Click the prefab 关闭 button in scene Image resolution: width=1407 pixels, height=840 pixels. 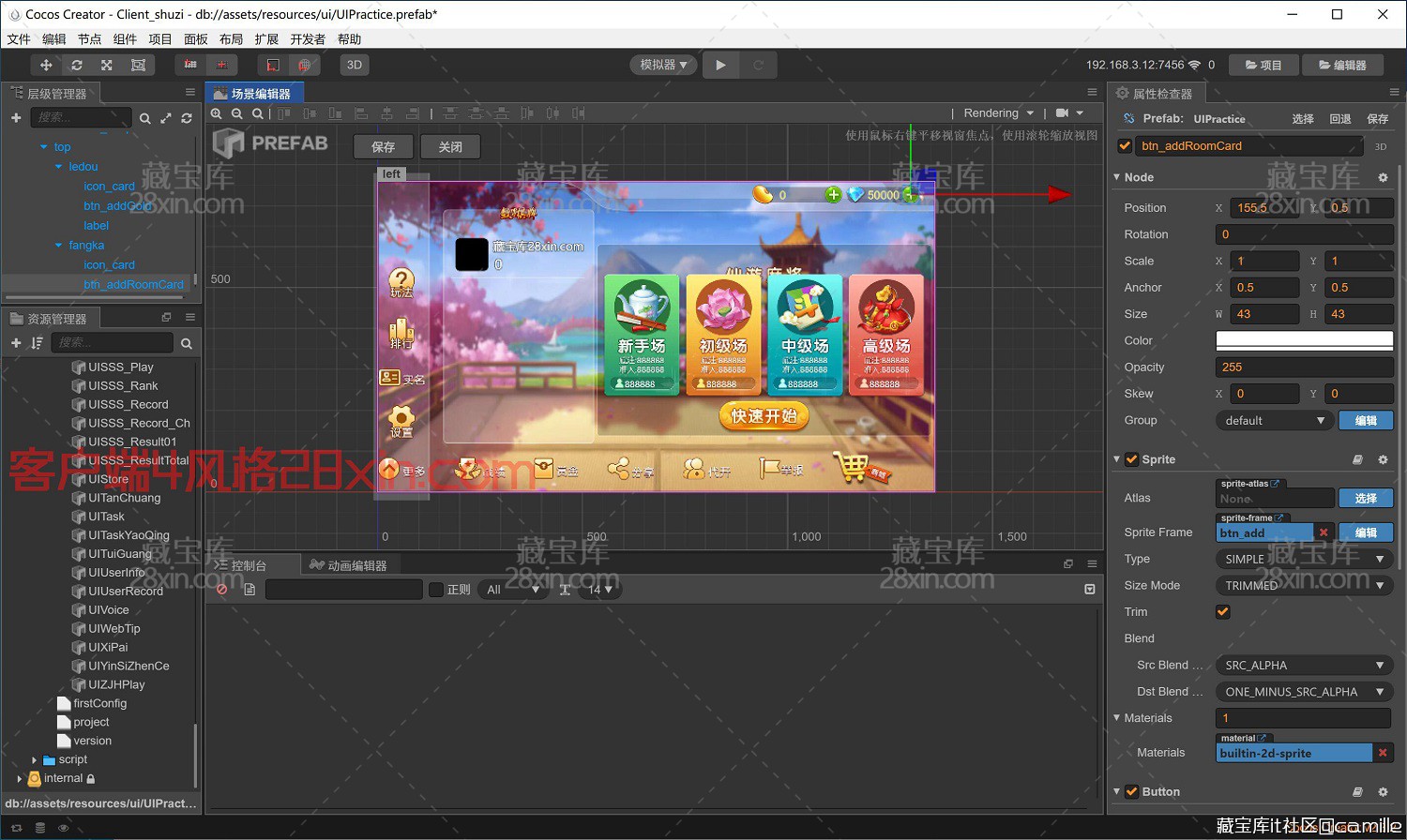coord(450,146)
